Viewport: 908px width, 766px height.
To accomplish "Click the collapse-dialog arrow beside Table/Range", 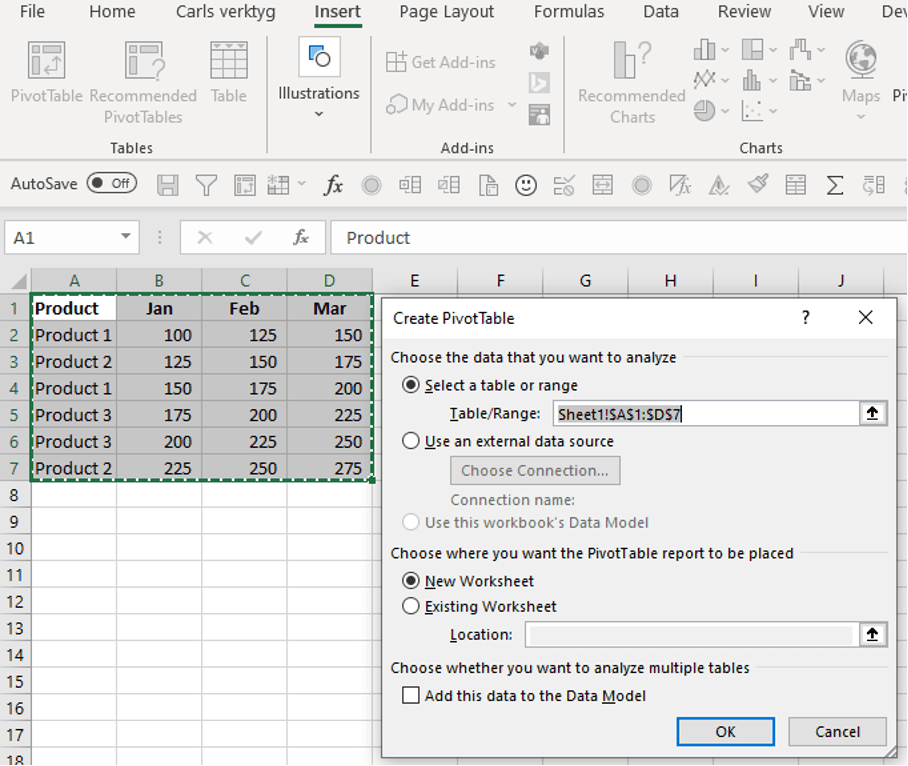I will pyautogui.click(x=872, y=413).
